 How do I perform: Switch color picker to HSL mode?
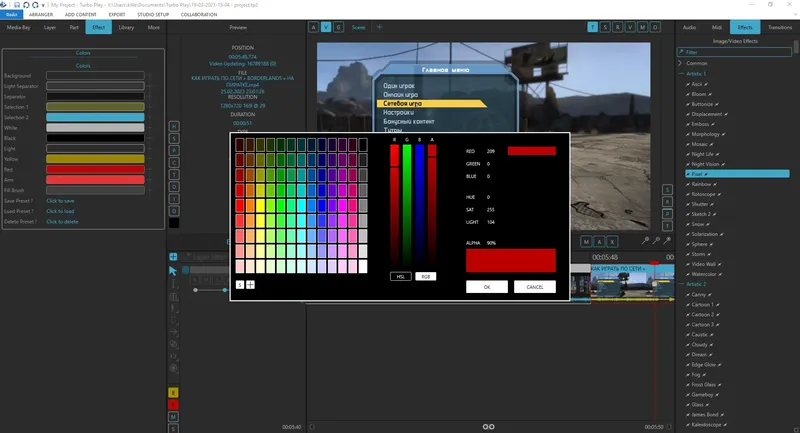pyautogui.click(x=401, y=276)
